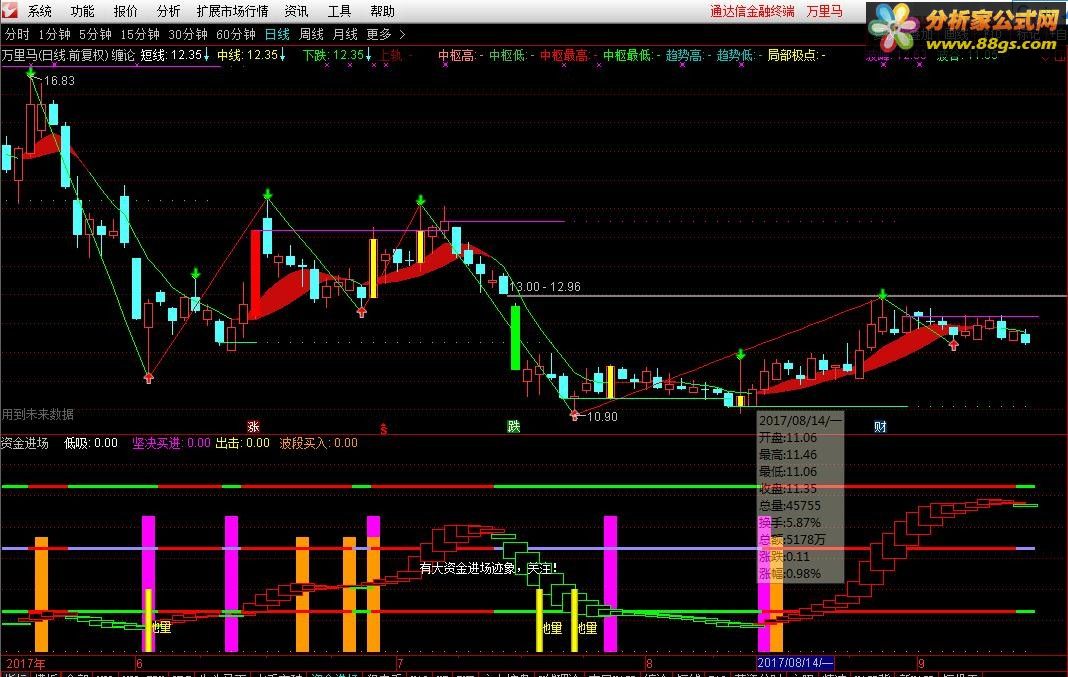Switch to the 5分钟 period tab

tap(95, 34)
